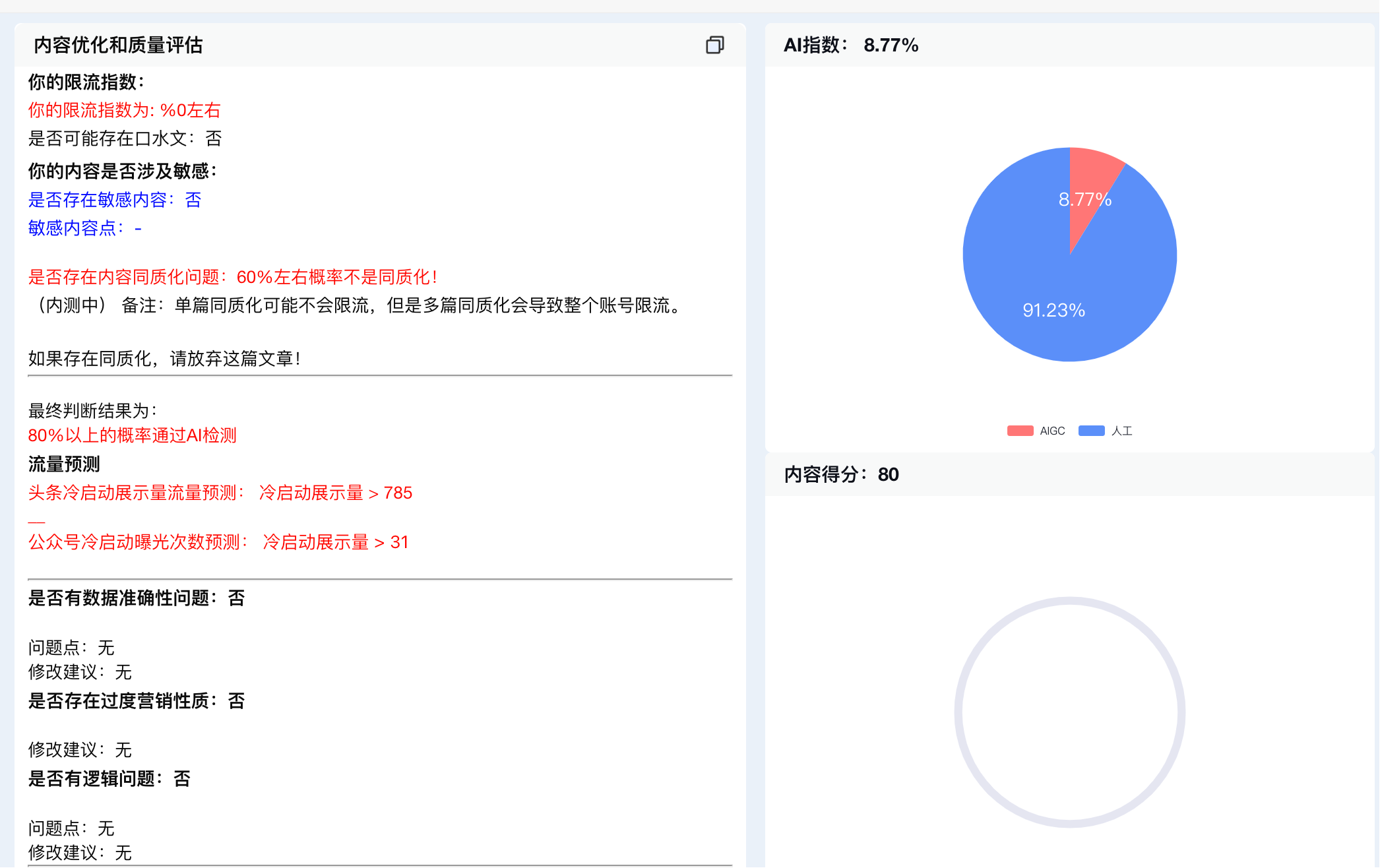Click the AIGC legend text label
The width and height of the screenshot is (1380, 868).
click(1052, 431)
